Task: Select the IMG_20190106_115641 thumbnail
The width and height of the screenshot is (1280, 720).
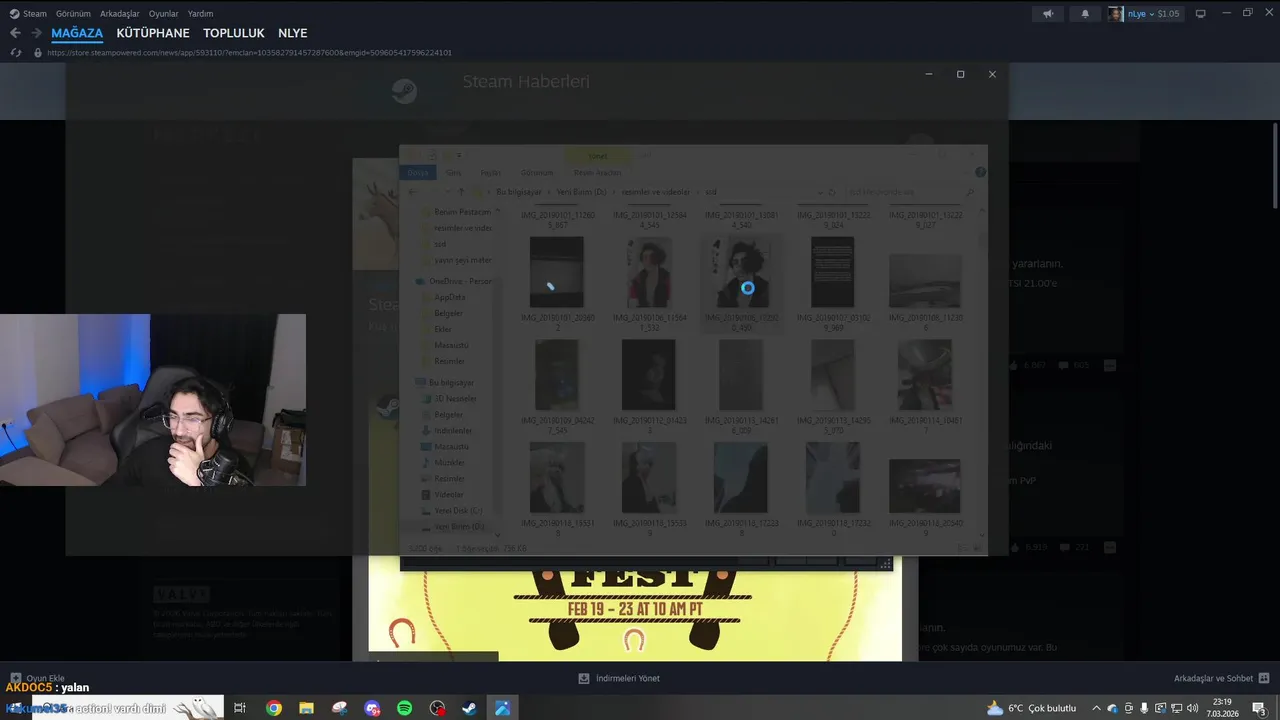Action: (648, 273)
